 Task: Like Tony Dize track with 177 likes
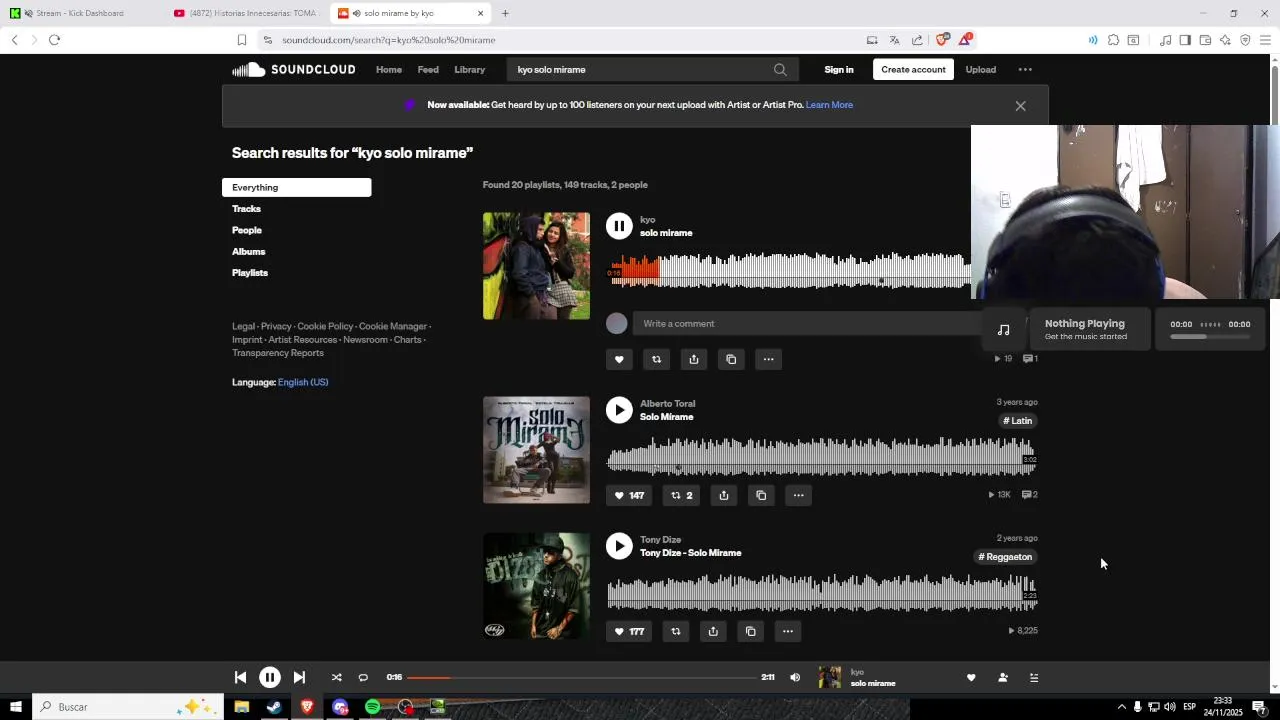tap(629, 631)
